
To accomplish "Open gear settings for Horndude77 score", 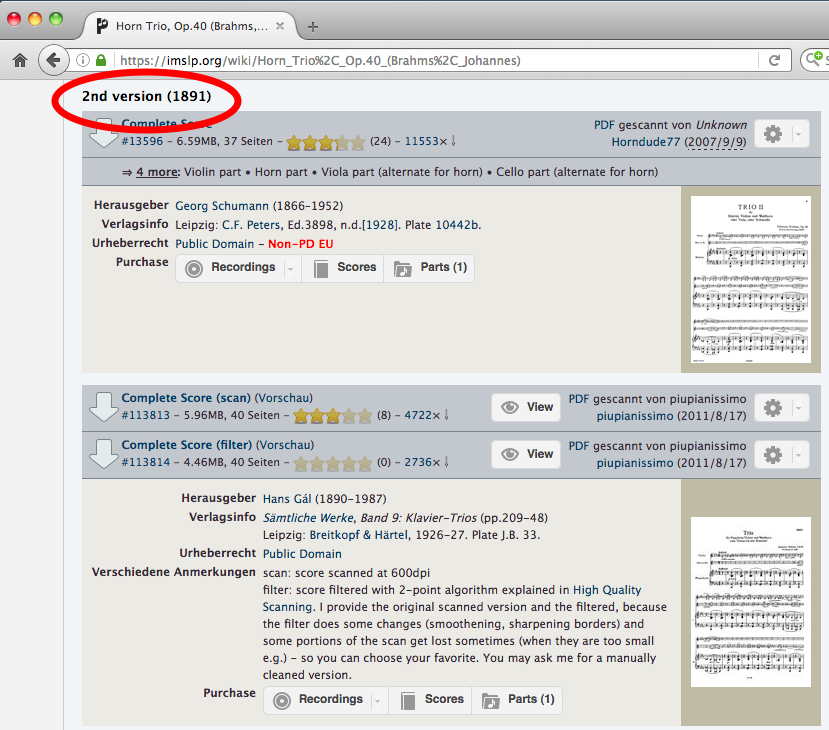I will [780, 134].
